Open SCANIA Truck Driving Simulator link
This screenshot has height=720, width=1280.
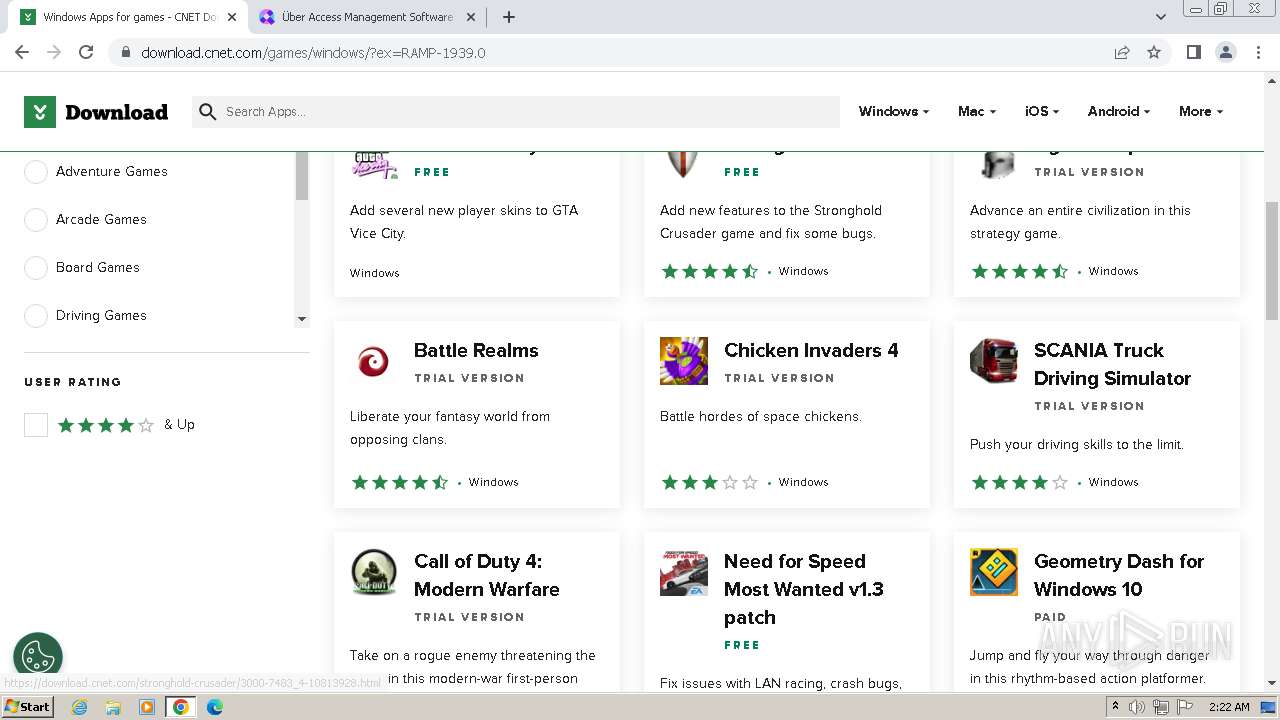point(1112,365)
